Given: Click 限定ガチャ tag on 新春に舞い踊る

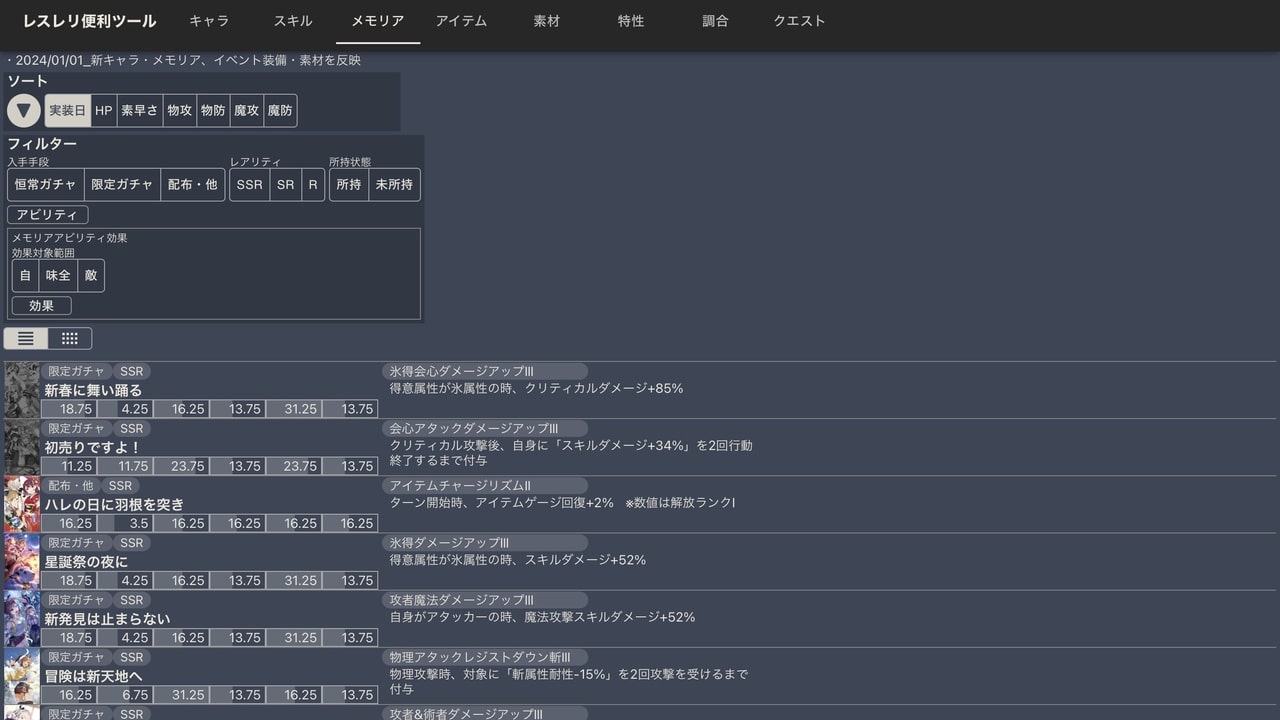Looking at the screenshot, I should pyautogui.click(x=77, y=371).
